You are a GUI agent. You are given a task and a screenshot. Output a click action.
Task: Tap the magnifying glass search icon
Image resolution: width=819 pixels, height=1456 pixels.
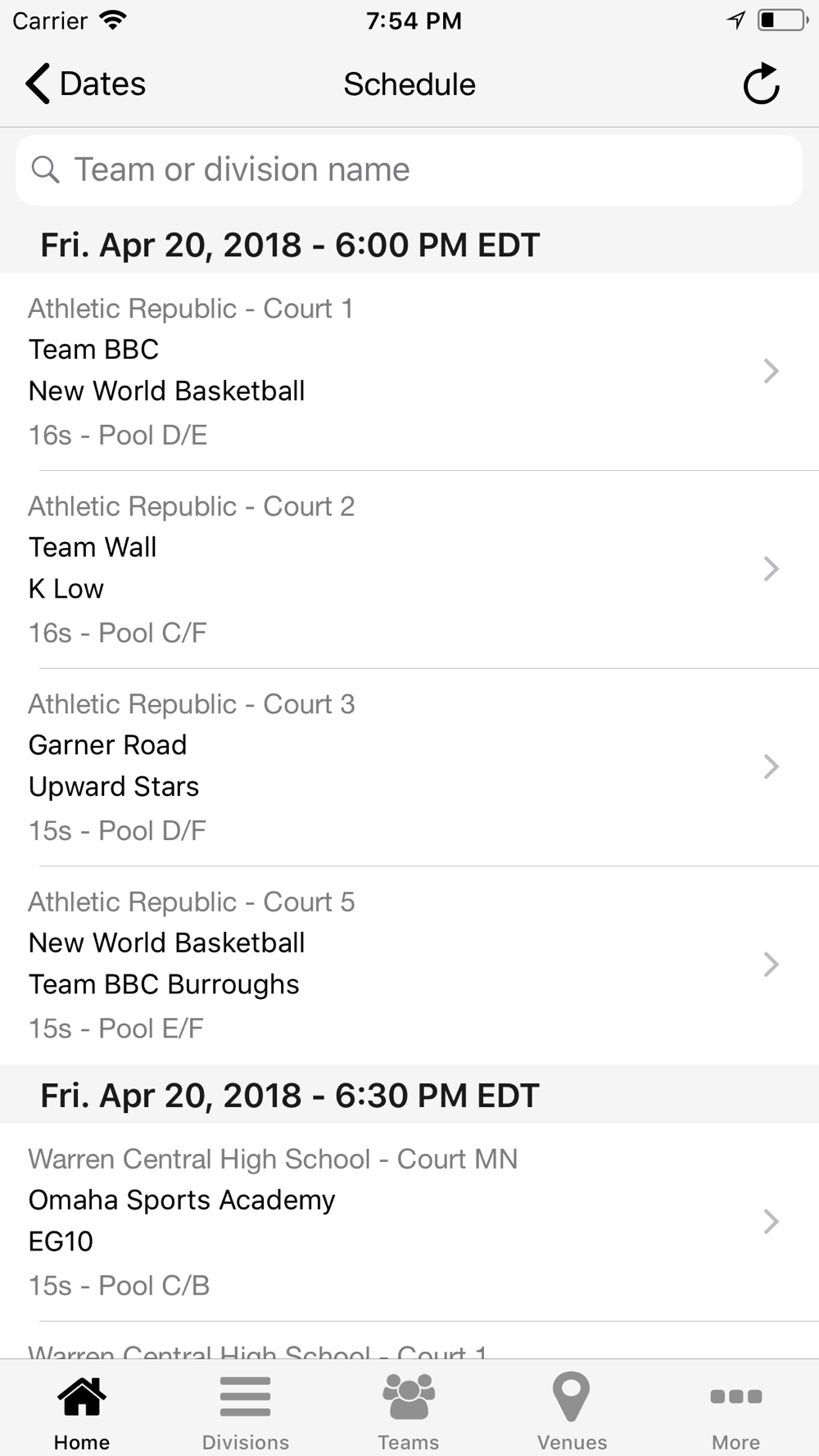pyautogui.click(x=45, y=170)
